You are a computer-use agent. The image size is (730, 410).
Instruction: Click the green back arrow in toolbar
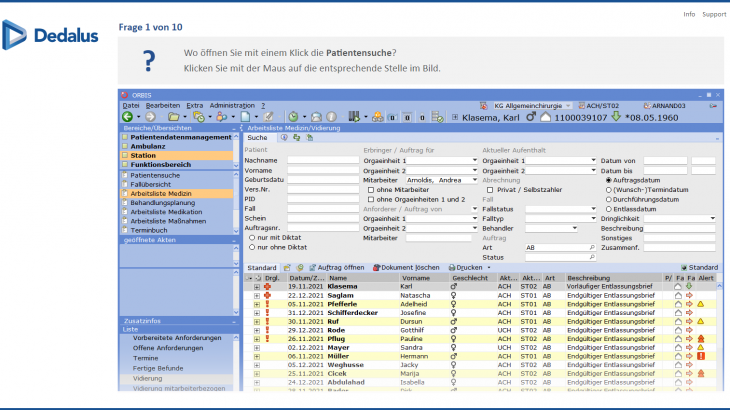(127, 116)
